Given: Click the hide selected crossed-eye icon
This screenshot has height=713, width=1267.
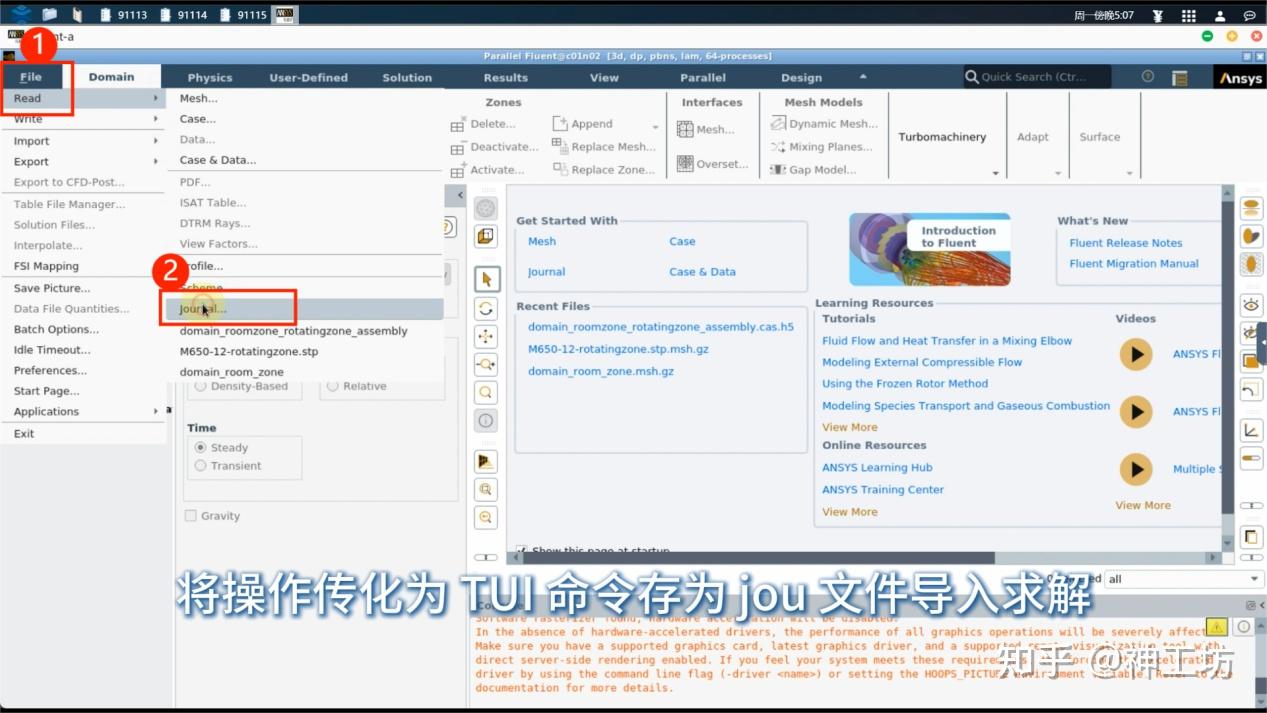Looking at the screenshot, I should point(1250,332).
